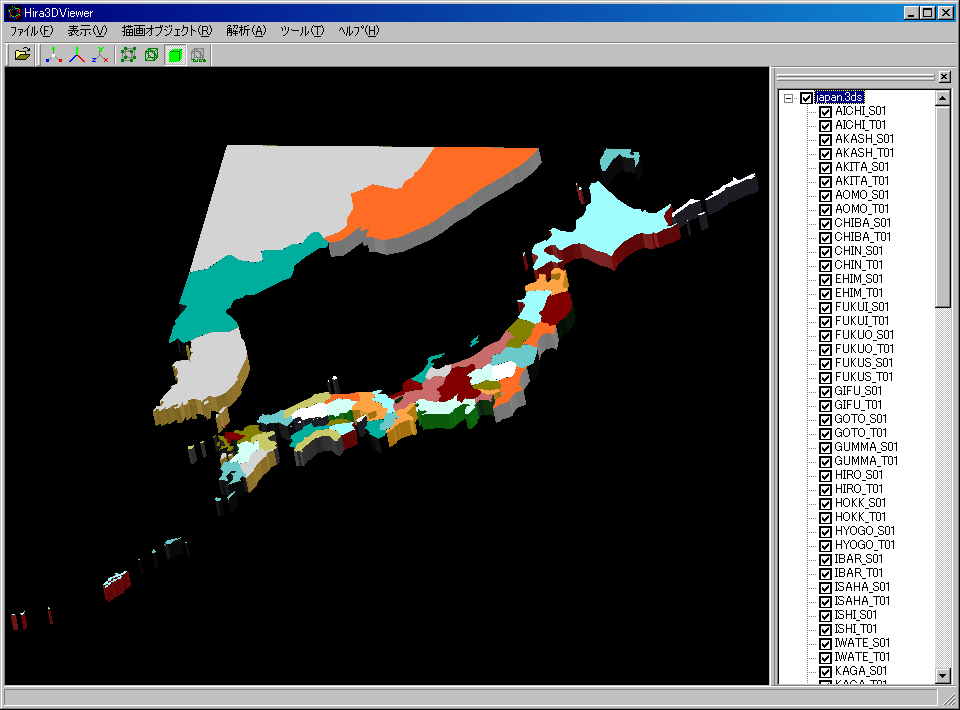960x710 pixels.
Task: Select the FUKUO_T01 tree item label
Action: point(864,349)
